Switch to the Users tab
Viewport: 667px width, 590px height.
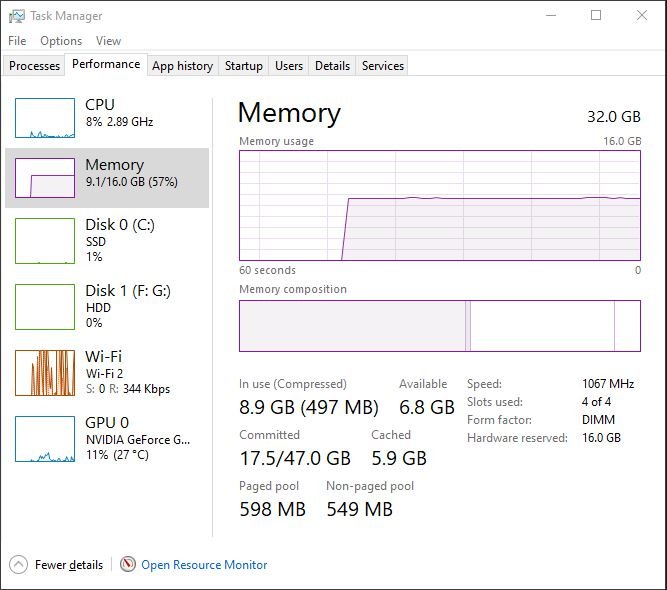pyautogui.click(x=288, y=66)
